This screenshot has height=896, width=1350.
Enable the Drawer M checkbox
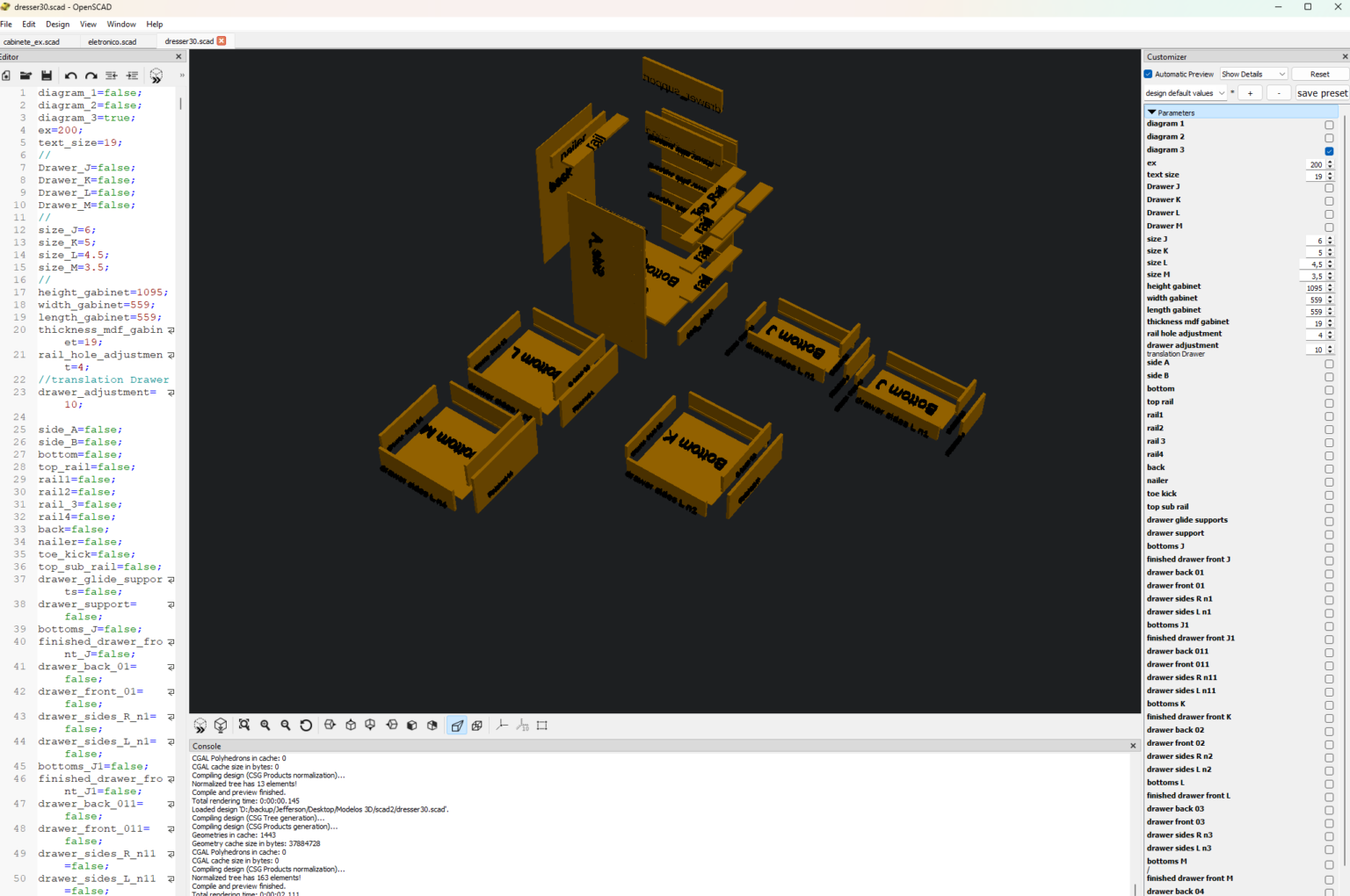[x=1329, y=228]
